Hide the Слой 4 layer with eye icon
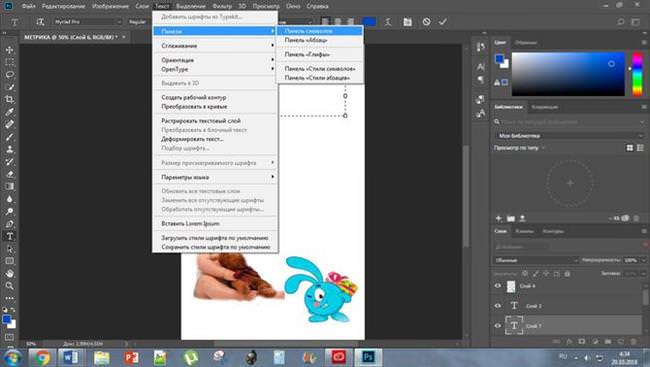 coord(497,286)
